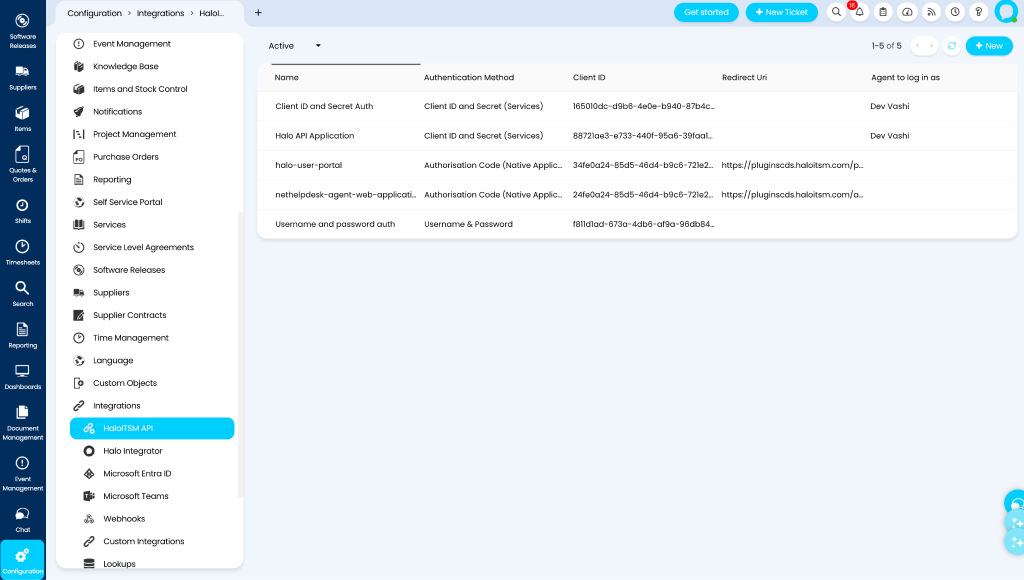Image resolution: width=1024 pixels, height=580 pixels.
Task: Click the clipboard icon in top bar
Action: [x=883, y=12]
